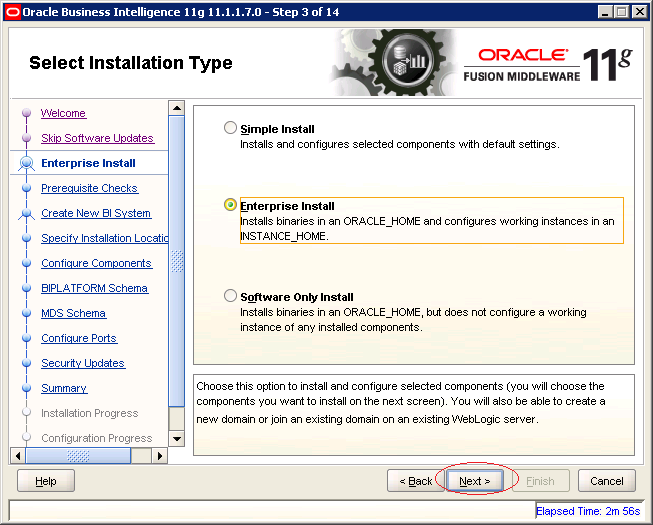Screen dimensions: 653x525
Task: Click the horizontal scroll right arrow
Action: 160,455
